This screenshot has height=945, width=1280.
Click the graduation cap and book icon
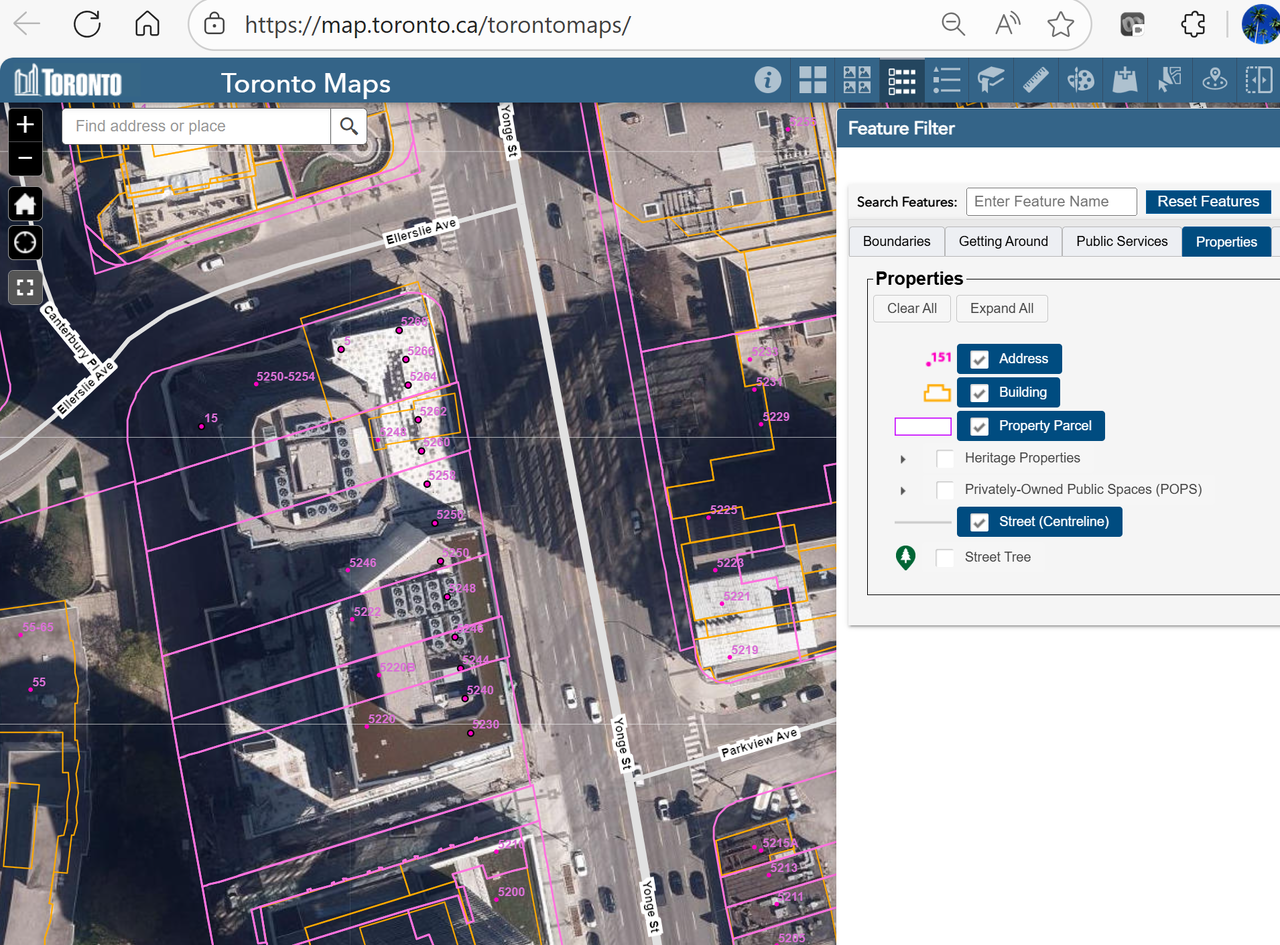click(991, 80)
